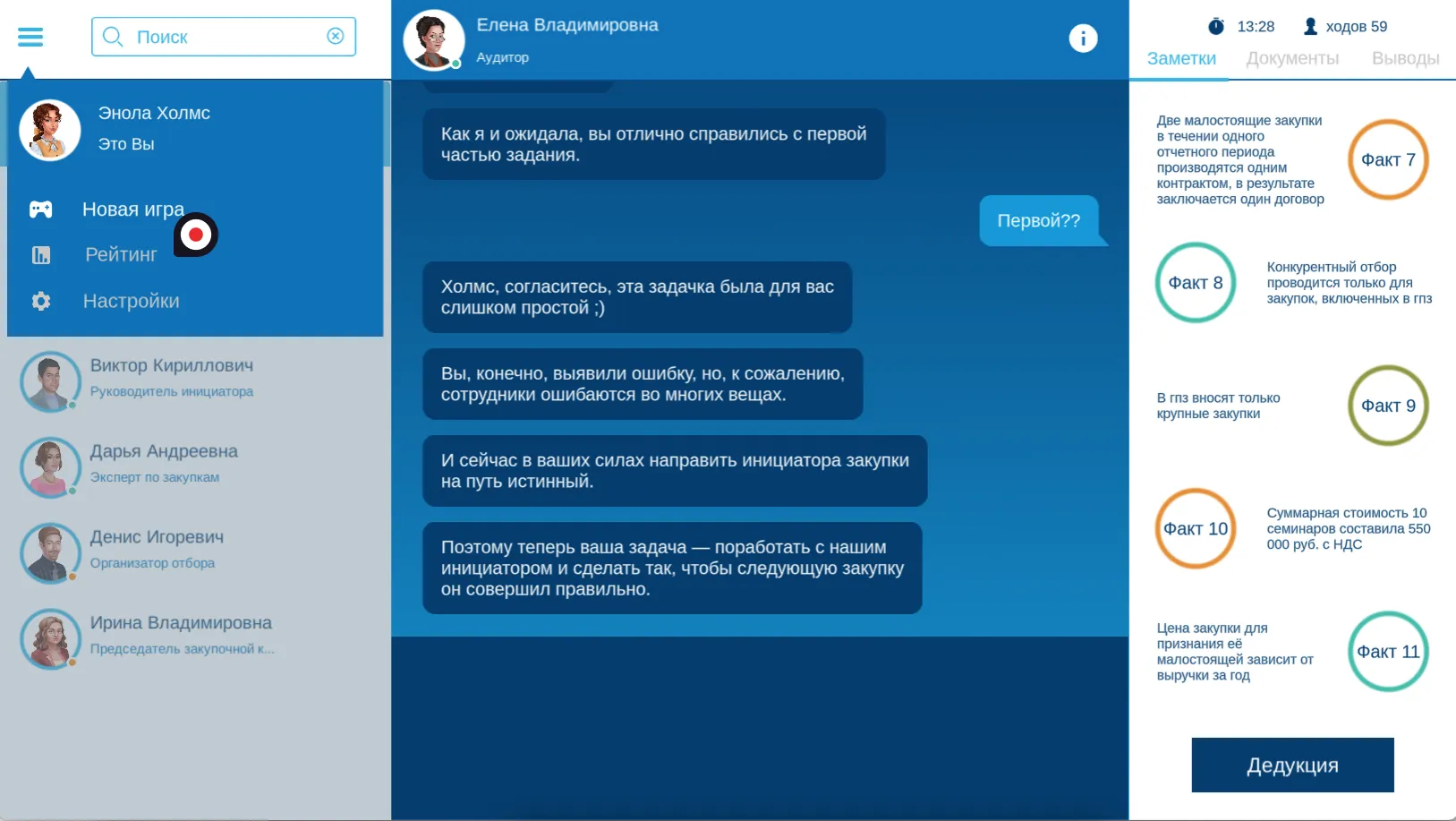Switch to the Документы tab
This screenshot has height=821, width=1456.
tap(1291, 58)
